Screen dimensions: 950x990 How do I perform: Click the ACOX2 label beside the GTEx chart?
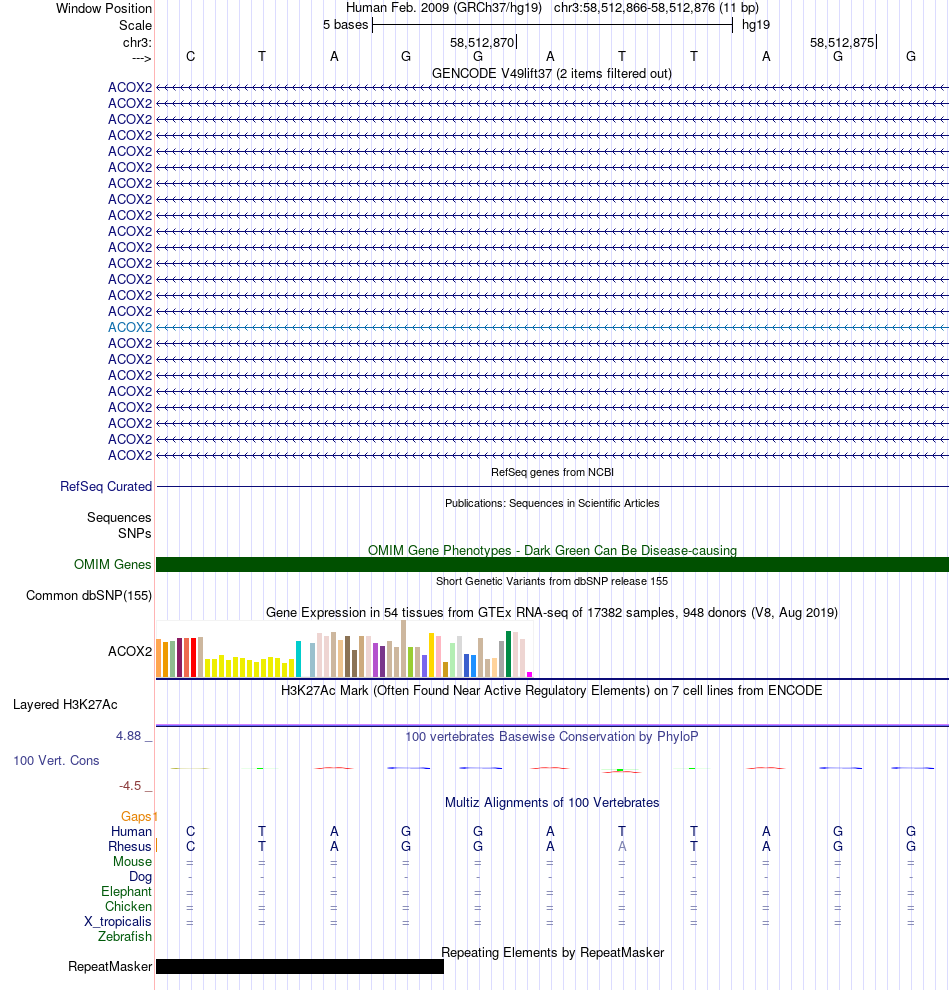click(x=130, y=651)
